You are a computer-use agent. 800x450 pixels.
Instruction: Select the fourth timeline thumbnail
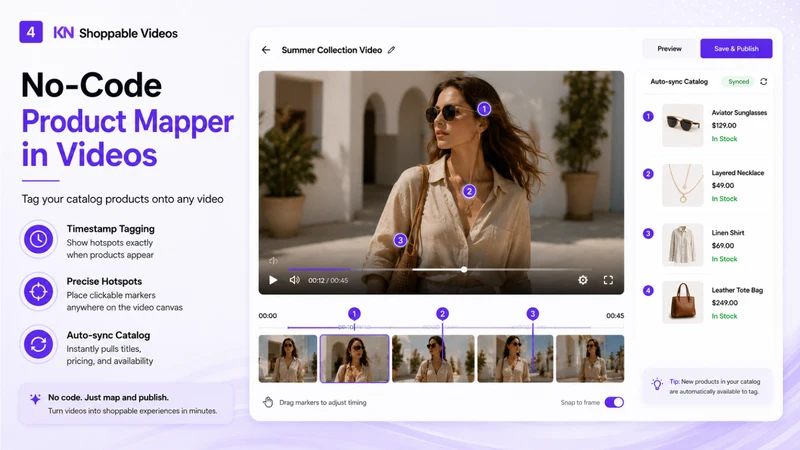click(515, 359)
